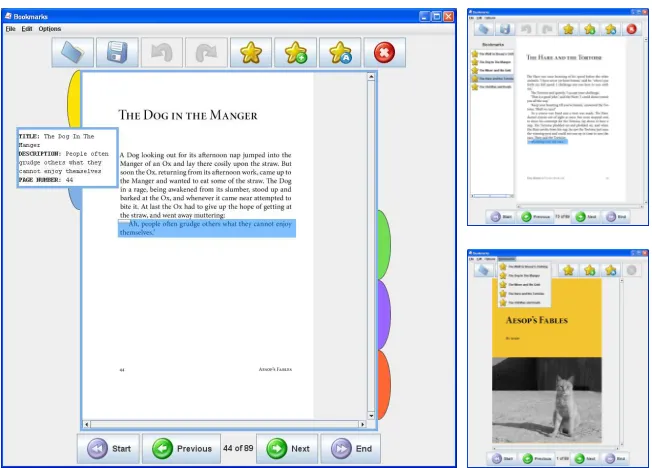Select the green bookmark tab on the right
This screenshot has width=652, height=468.
click(384, 245)
